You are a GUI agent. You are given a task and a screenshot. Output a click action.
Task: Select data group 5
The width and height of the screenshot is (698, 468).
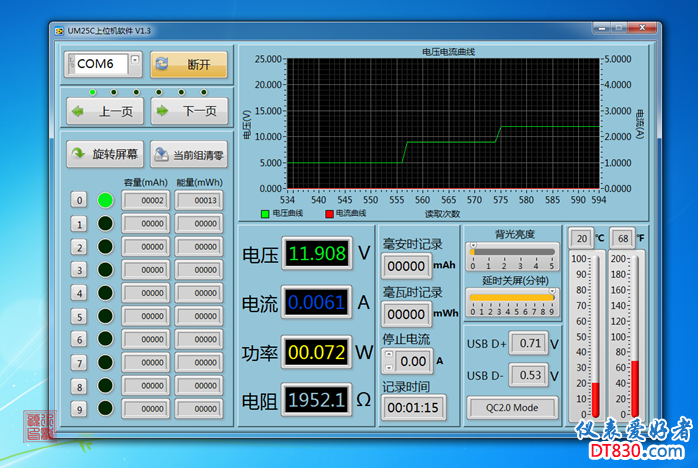[79, 316]
